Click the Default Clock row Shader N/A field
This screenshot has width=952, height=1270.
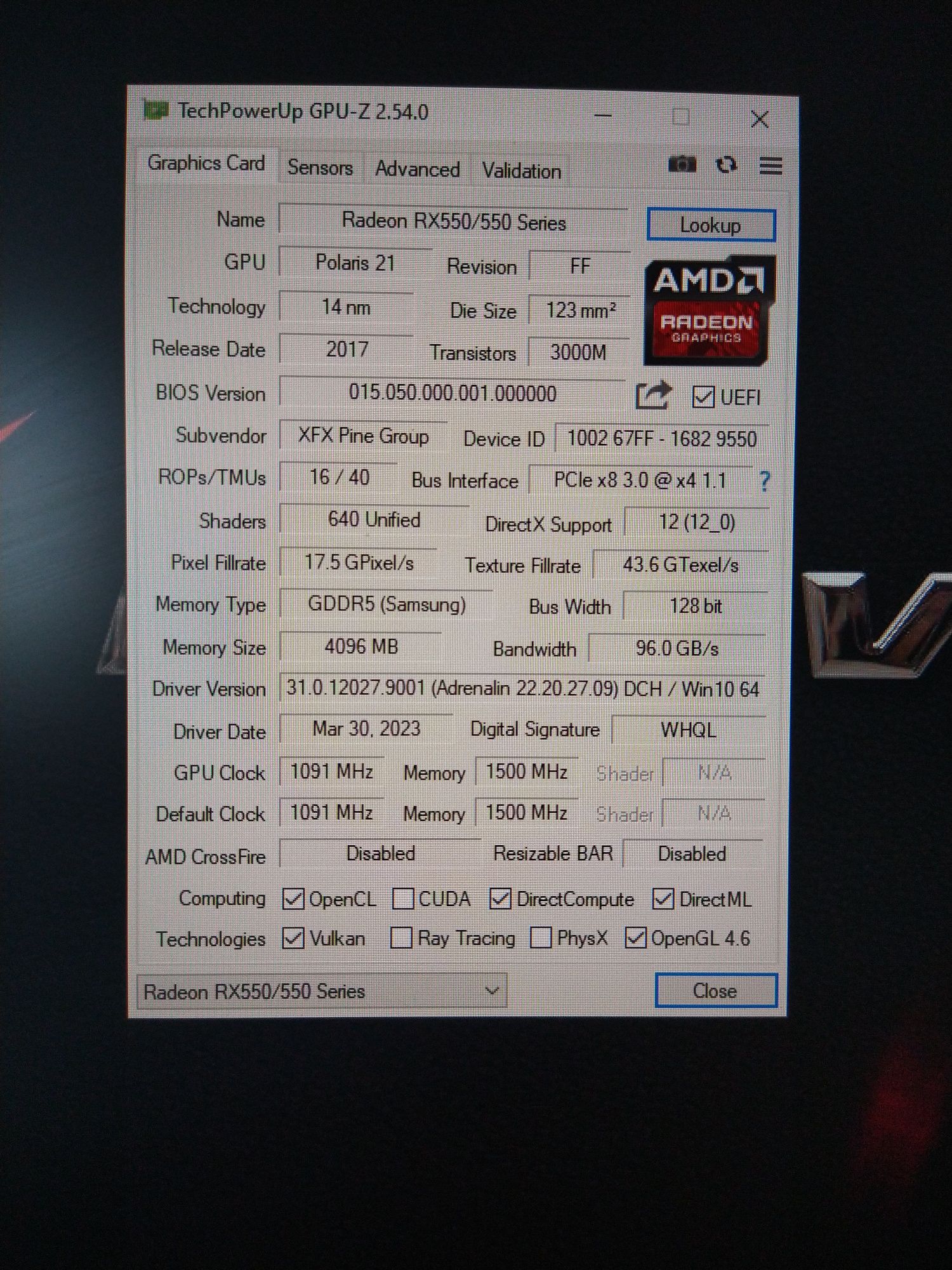point(714,814)
